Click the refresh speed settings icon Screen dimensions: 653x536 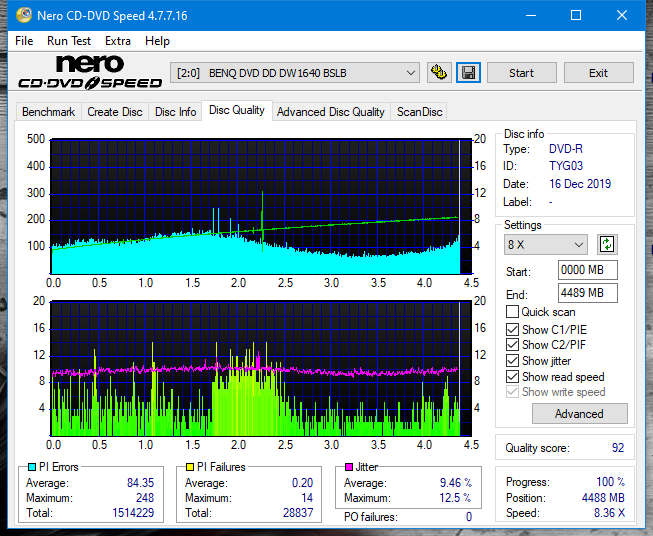click(607, 244)
